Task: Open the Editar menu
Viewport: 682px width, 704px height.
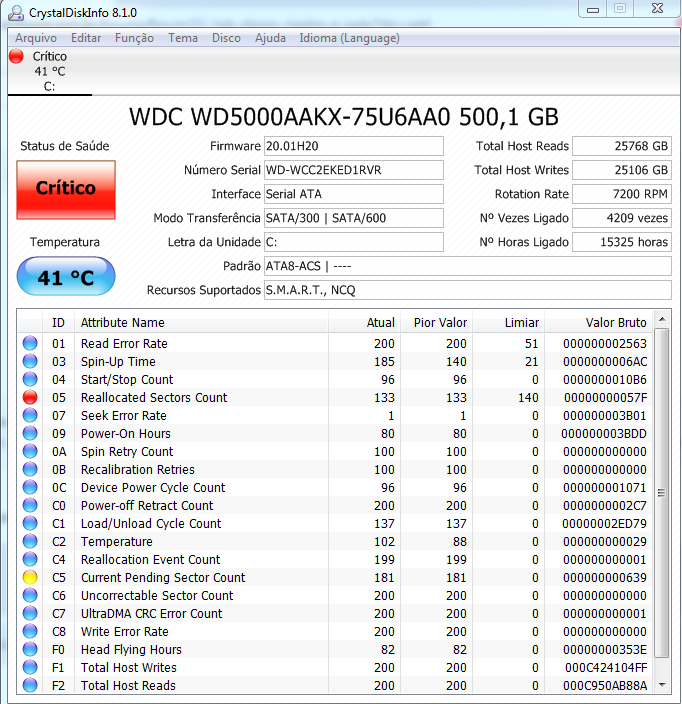Action: tap(86, 38)
